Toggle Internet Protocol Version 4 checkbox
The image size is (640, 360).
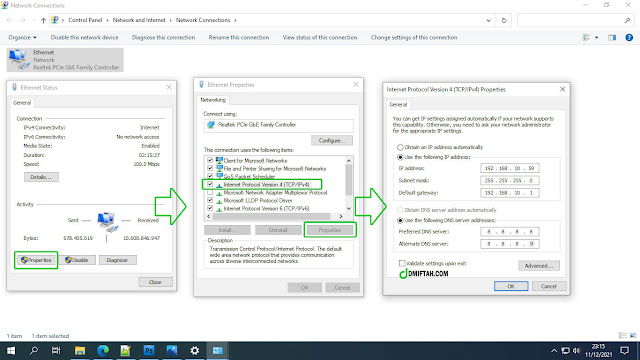[x=210, y=184]
